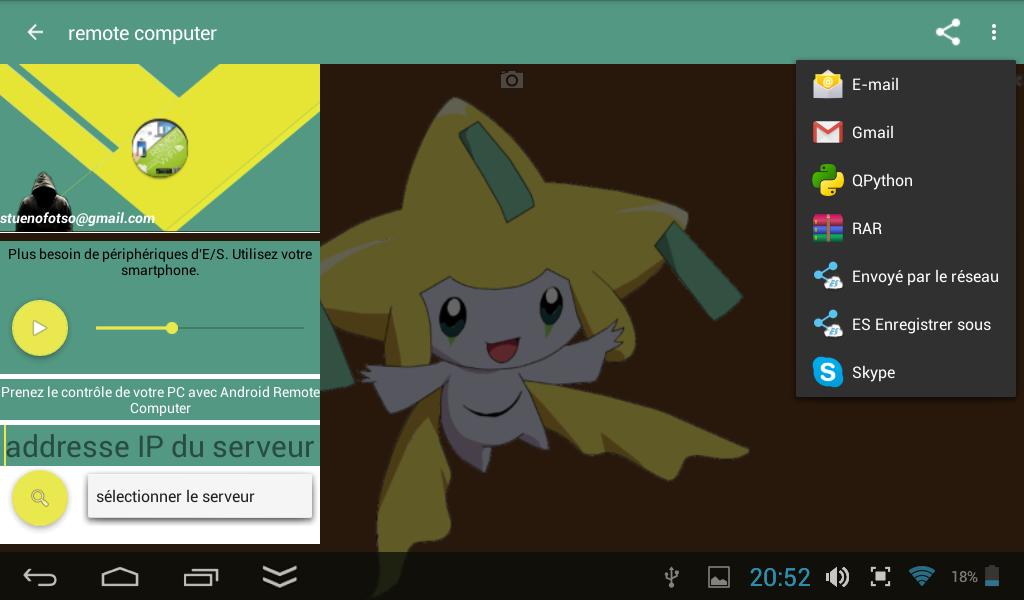Start playback with the yellow play button
This screenshot has width=1024, height=600.
pyautogui.click(x=40, y=328)
